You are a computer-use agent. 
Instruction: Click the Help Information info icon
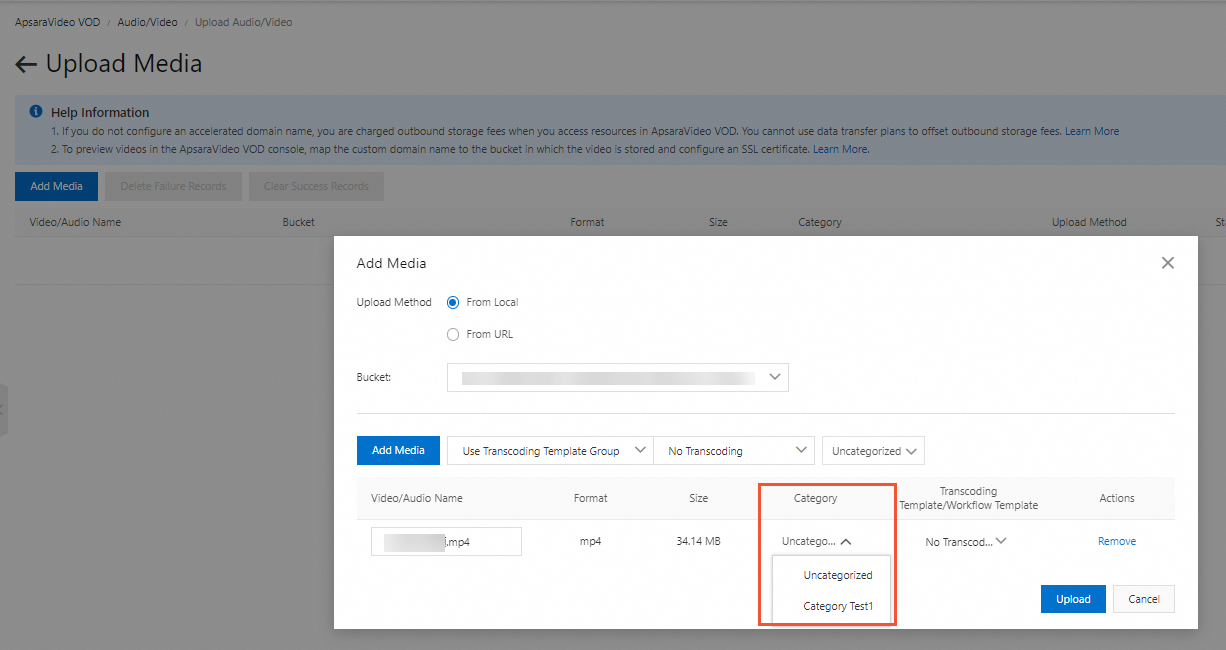click(x=36, y=112)
